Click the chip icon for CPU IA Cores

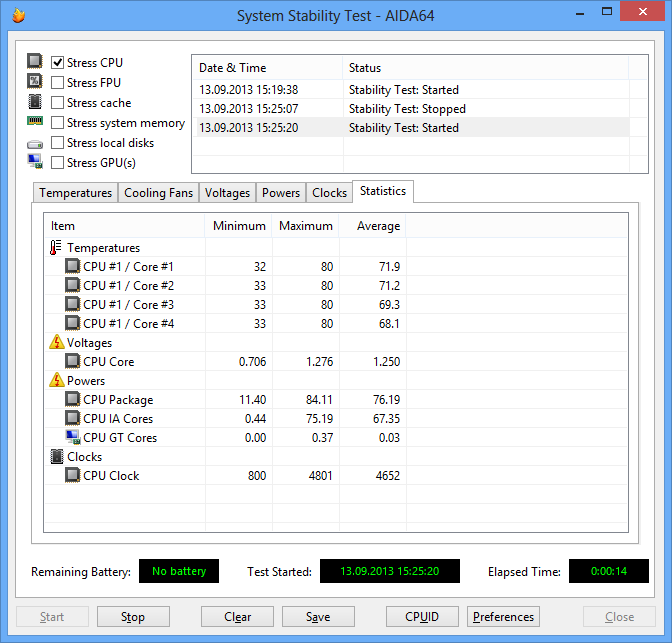point(72,418)
